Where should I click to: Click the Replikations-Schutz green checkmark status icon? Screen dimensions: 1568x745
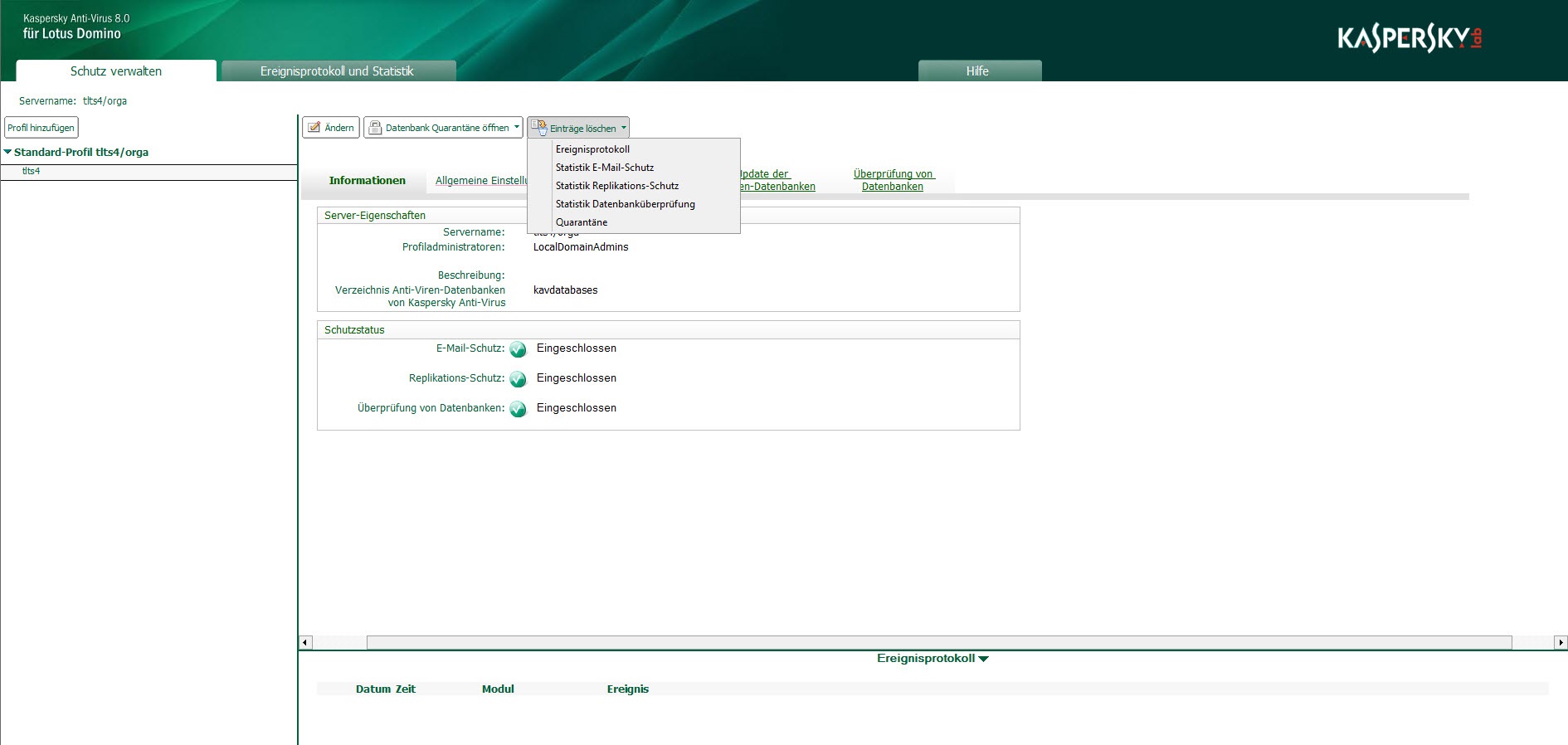tap(518, 379)
